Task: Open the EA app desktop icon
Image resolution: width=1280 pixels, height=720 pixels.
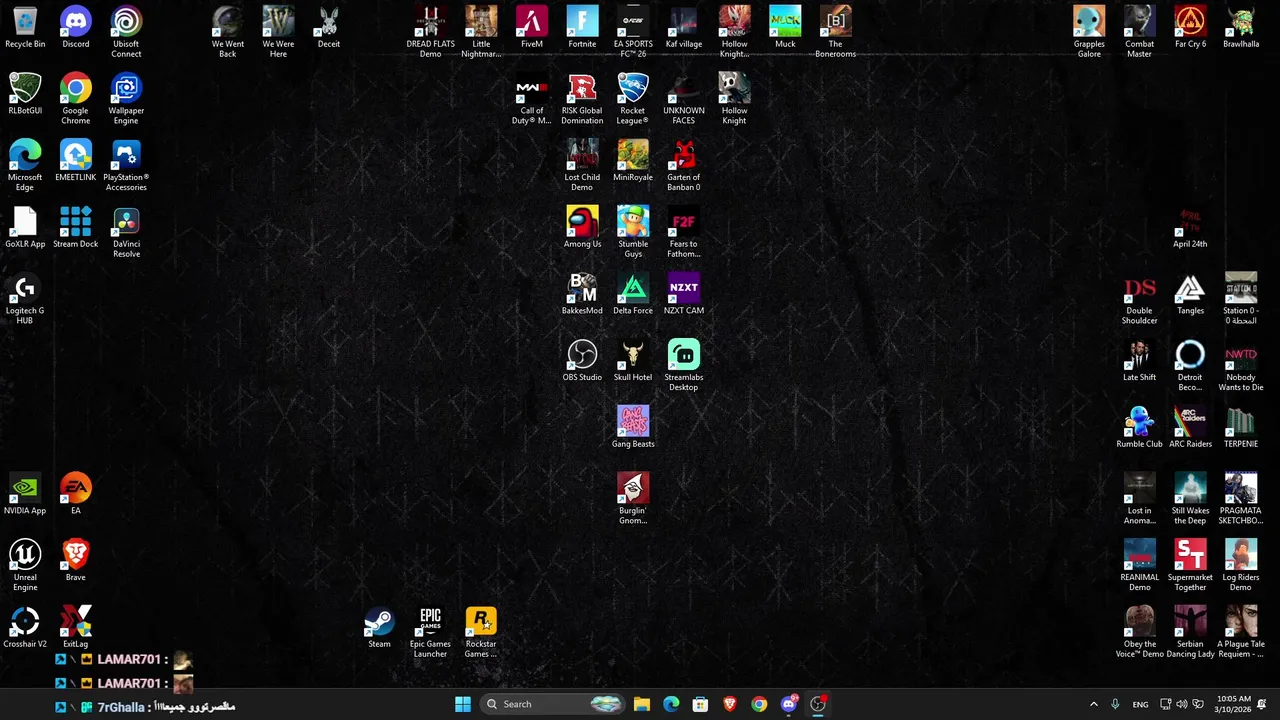Action: click(x=75, y=494)
